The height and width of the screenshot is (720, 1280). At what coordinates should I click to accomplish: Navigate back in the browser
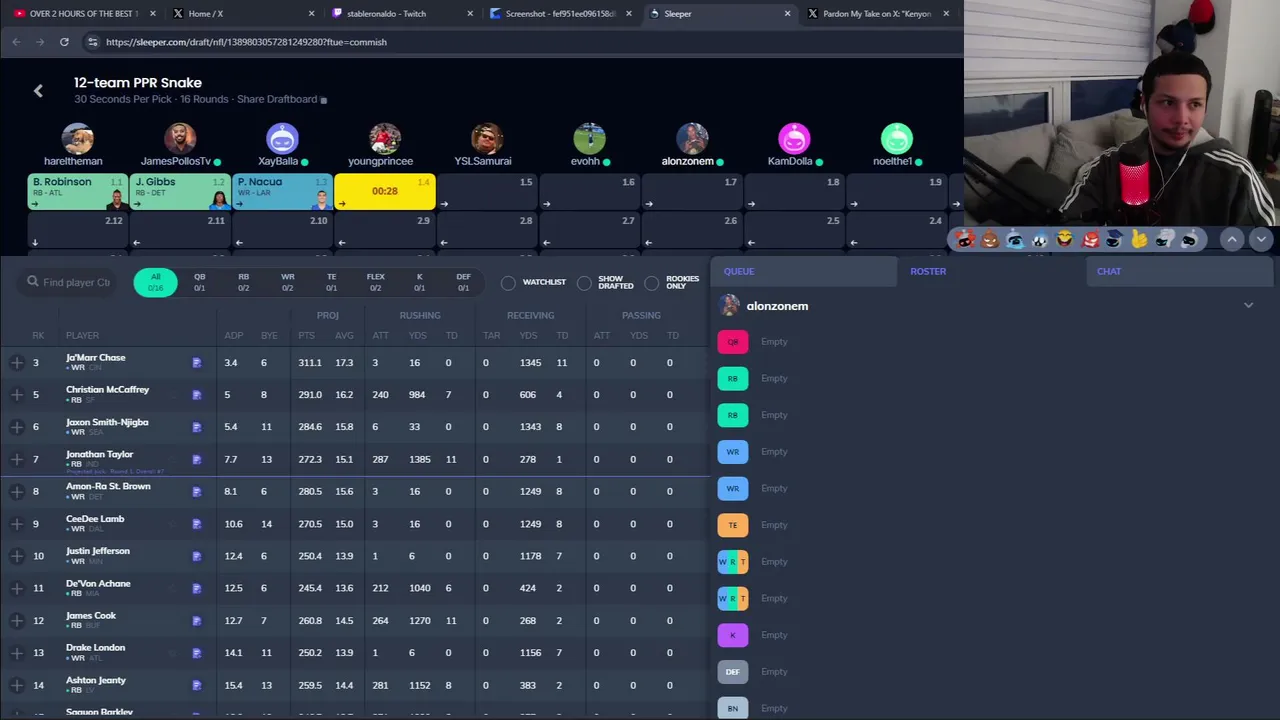(x=16, y=42)
